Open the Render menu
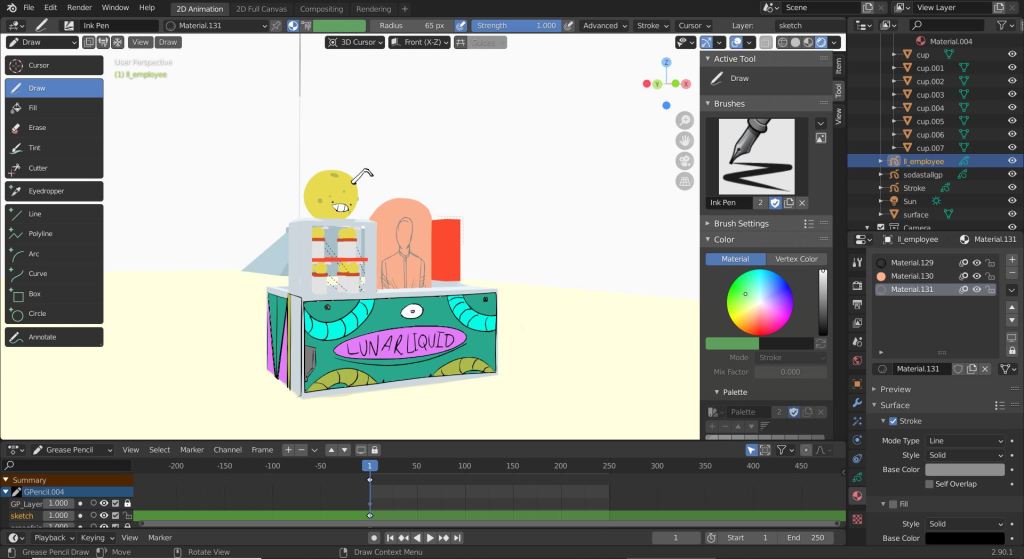The height and width of the screenshot is (559, 1024). (79, 7)
